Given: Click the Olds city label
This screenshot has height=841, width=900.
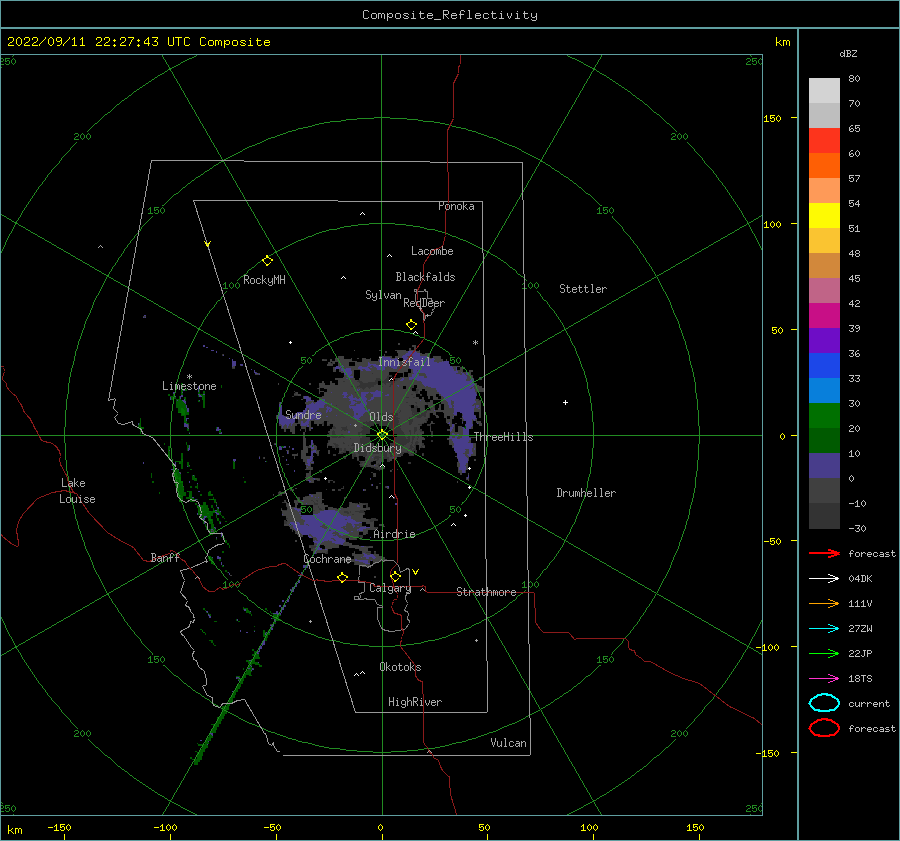Looking at the screenshot, I should 381,417.
